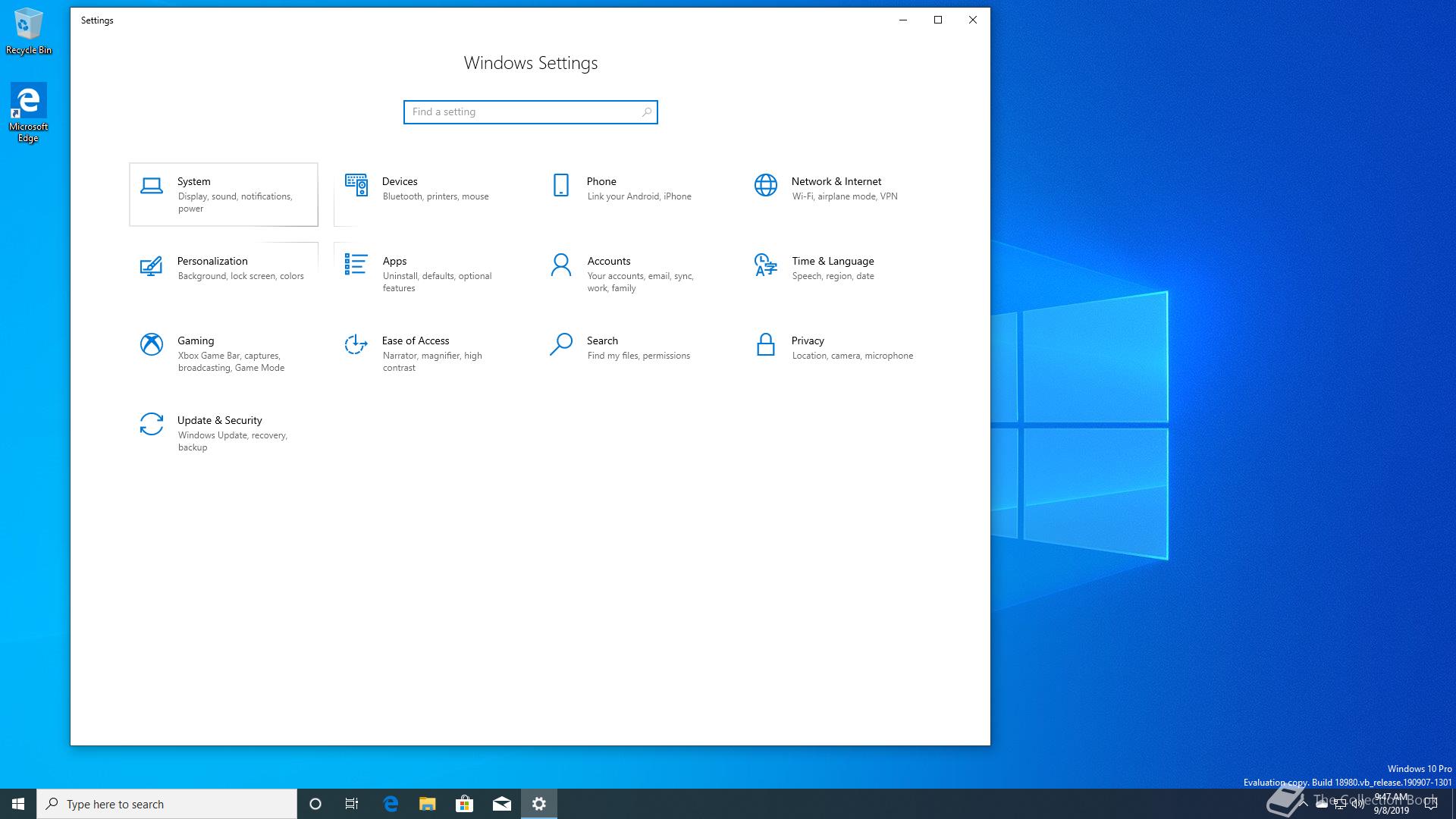Open Microsoft Store from the taskbar
This screenshot has height=819, width=1456.
464,804
